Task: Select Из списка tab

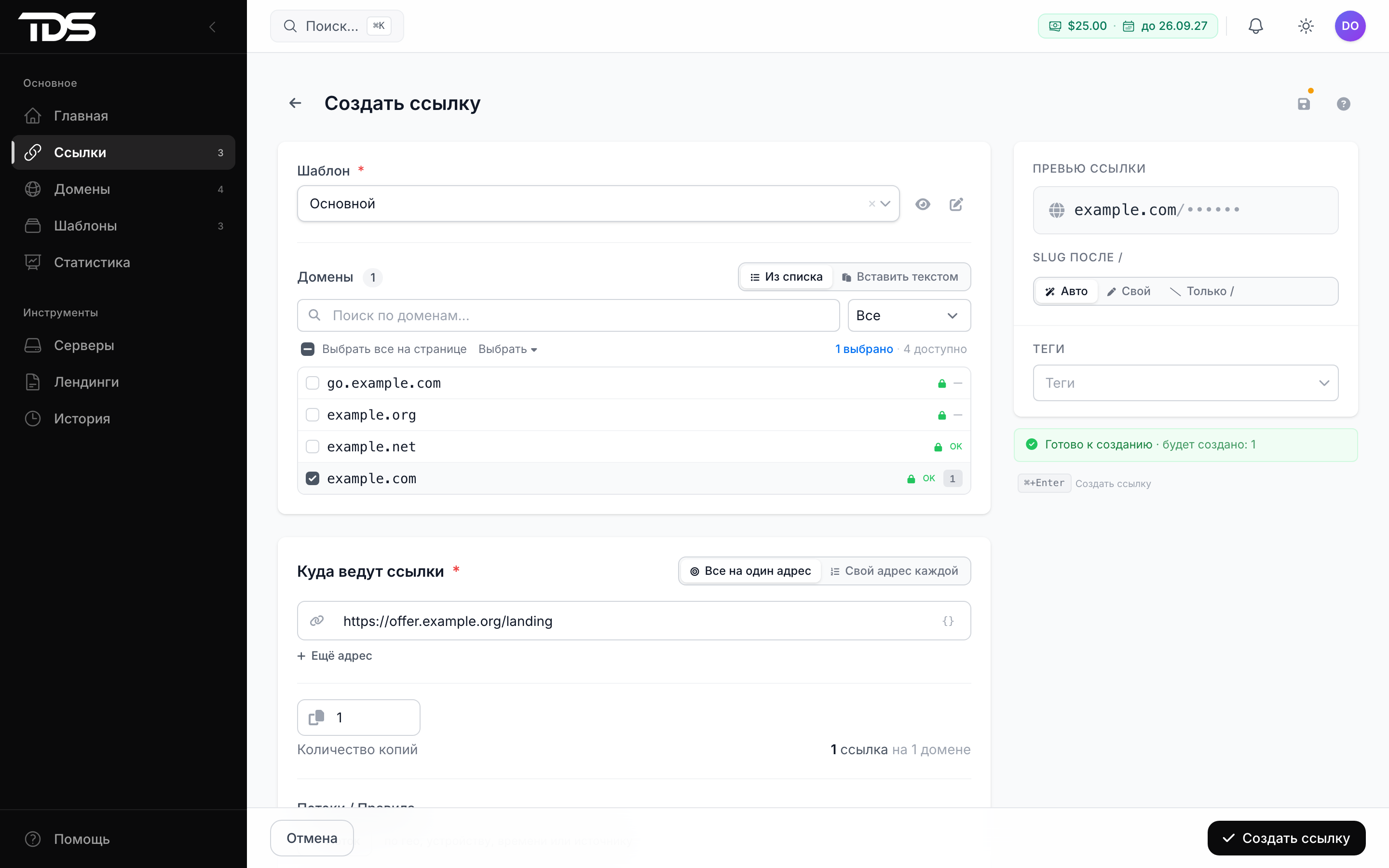Action: pyautogui.click(x=786, y=277)
